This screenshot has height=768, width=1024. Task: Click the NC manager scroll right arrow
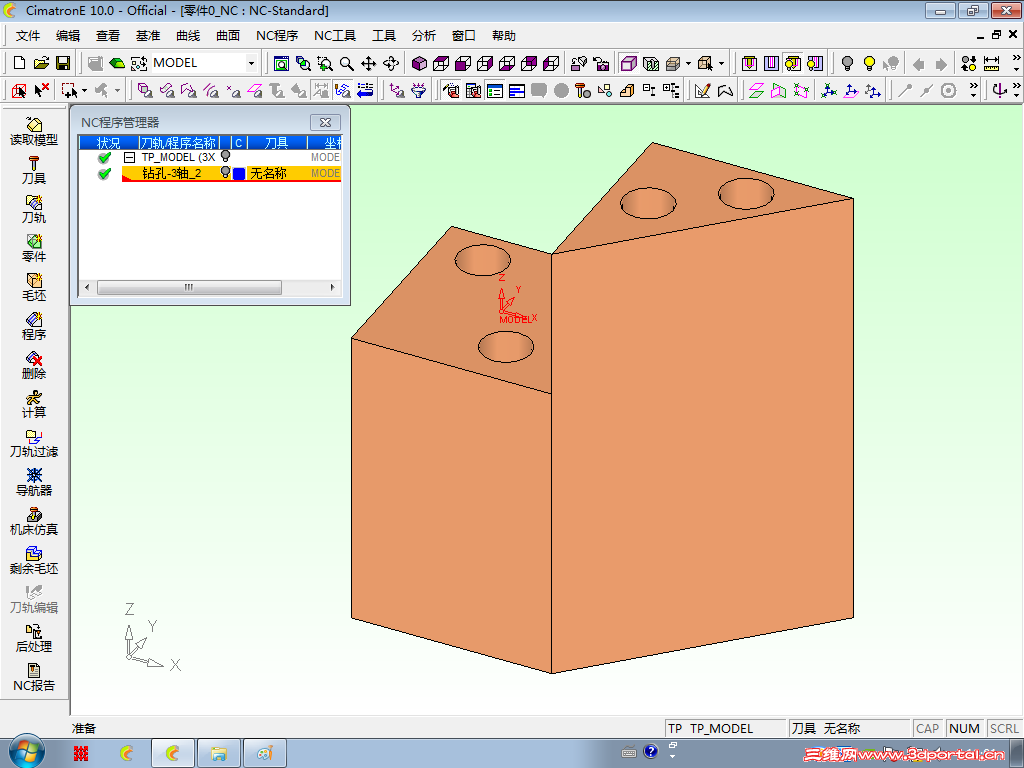[332, 287]
